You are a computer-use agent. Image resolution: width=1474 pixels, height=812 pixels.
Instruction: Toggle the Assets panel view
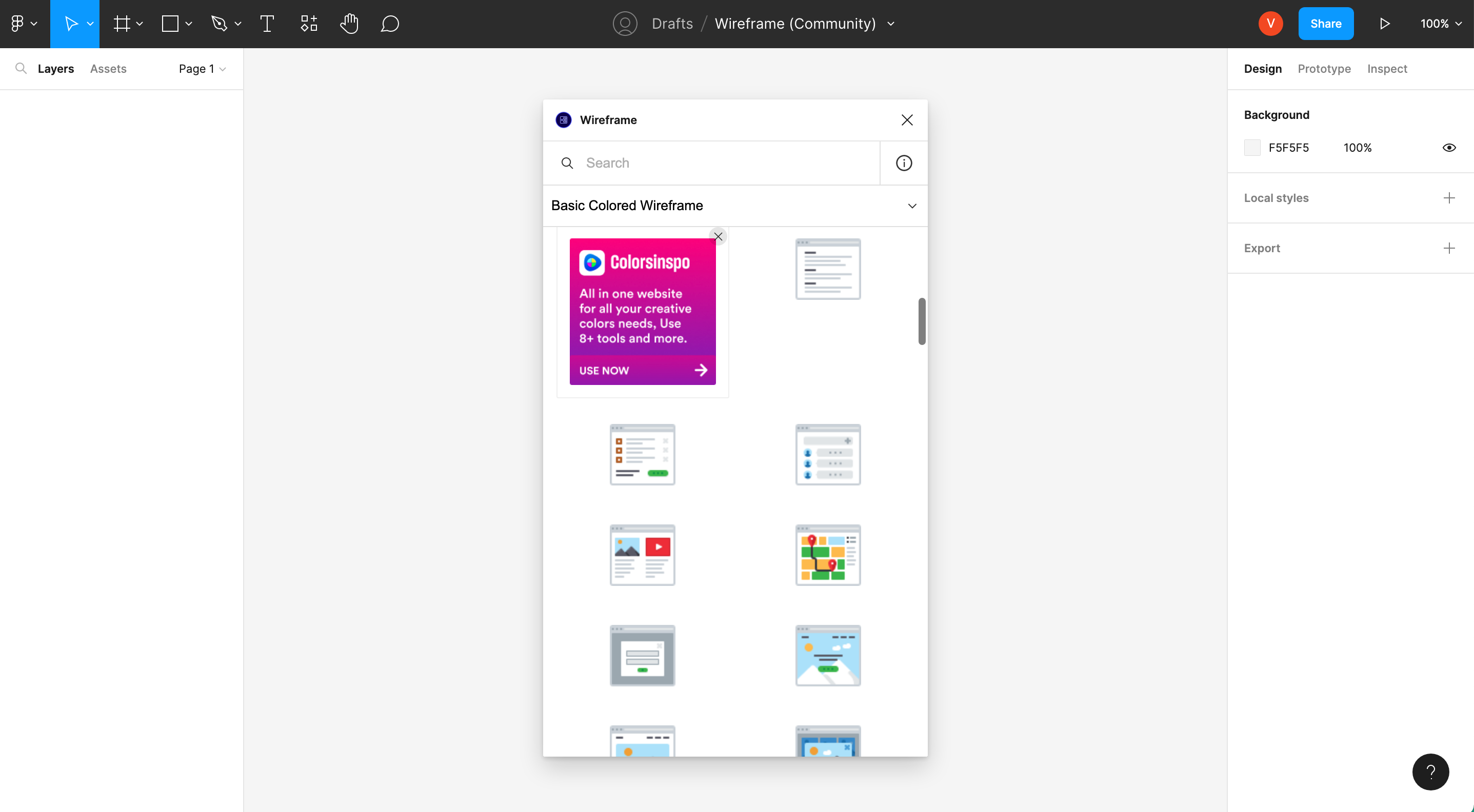[108, 68]
